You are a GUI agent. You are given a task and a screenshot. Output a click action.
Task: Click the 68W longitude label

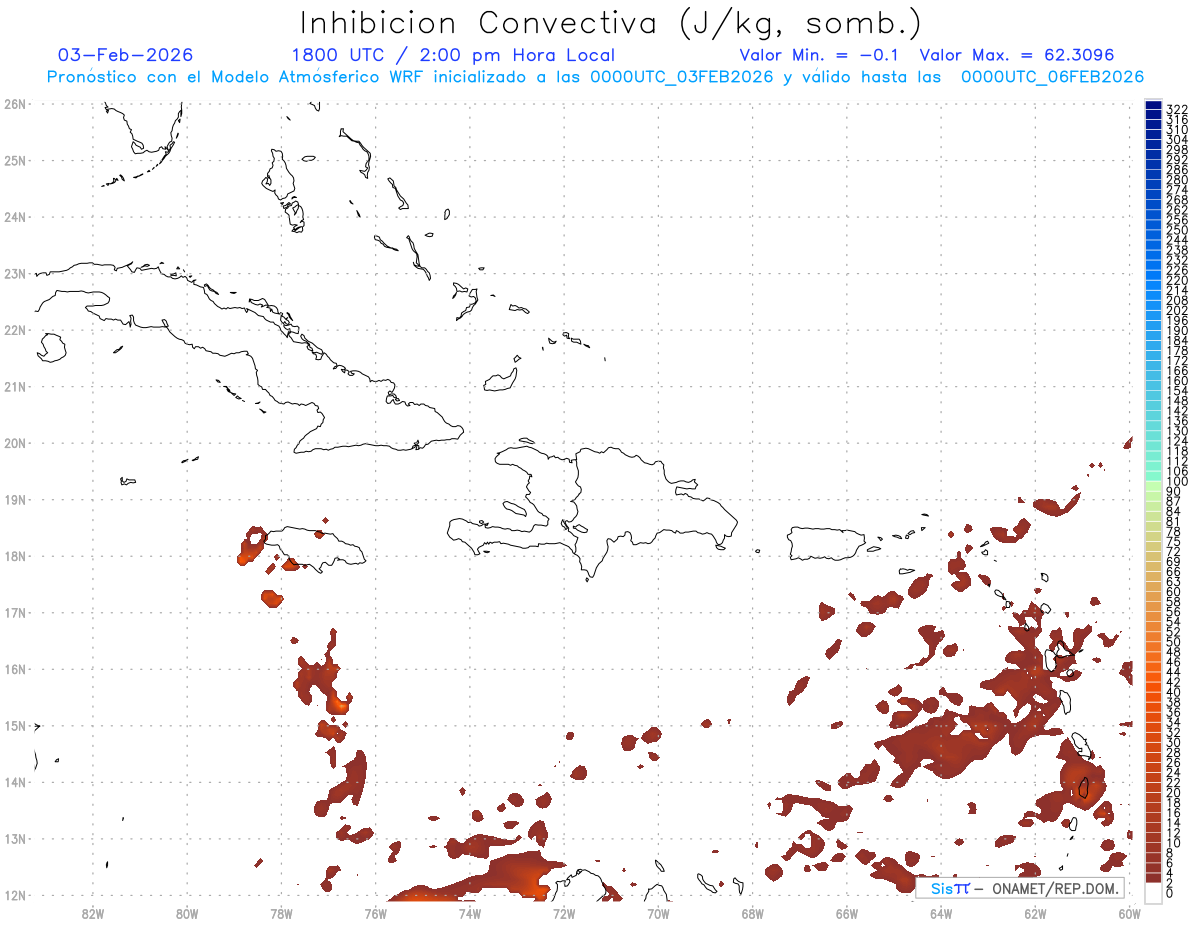(x=752, y=913)
